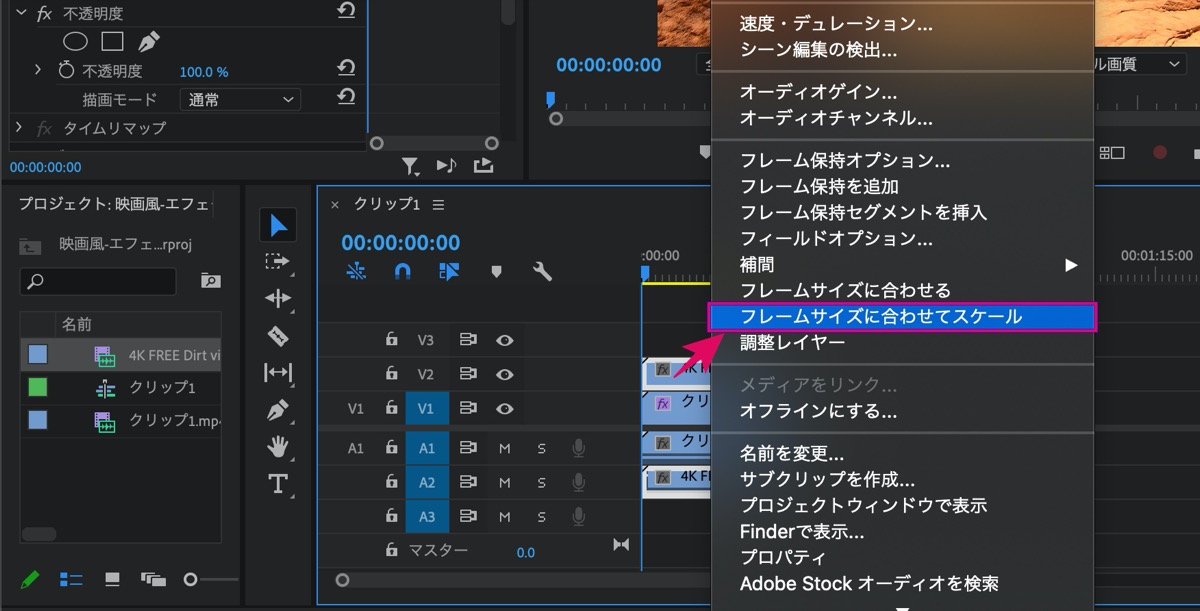Click 100.0 % opacity value

pyautogui.click(x=204, y=72)
